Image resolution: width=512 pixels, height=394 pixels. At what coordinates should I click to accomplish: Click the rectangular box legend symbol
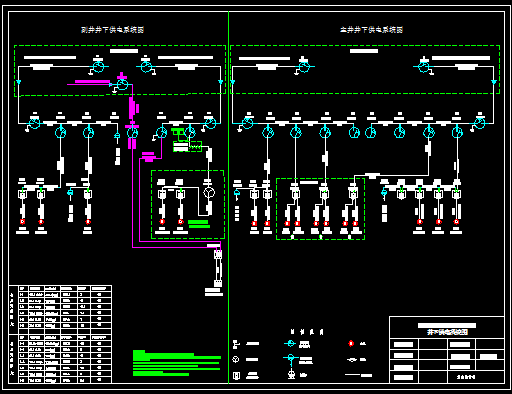[x=236, y=376]
